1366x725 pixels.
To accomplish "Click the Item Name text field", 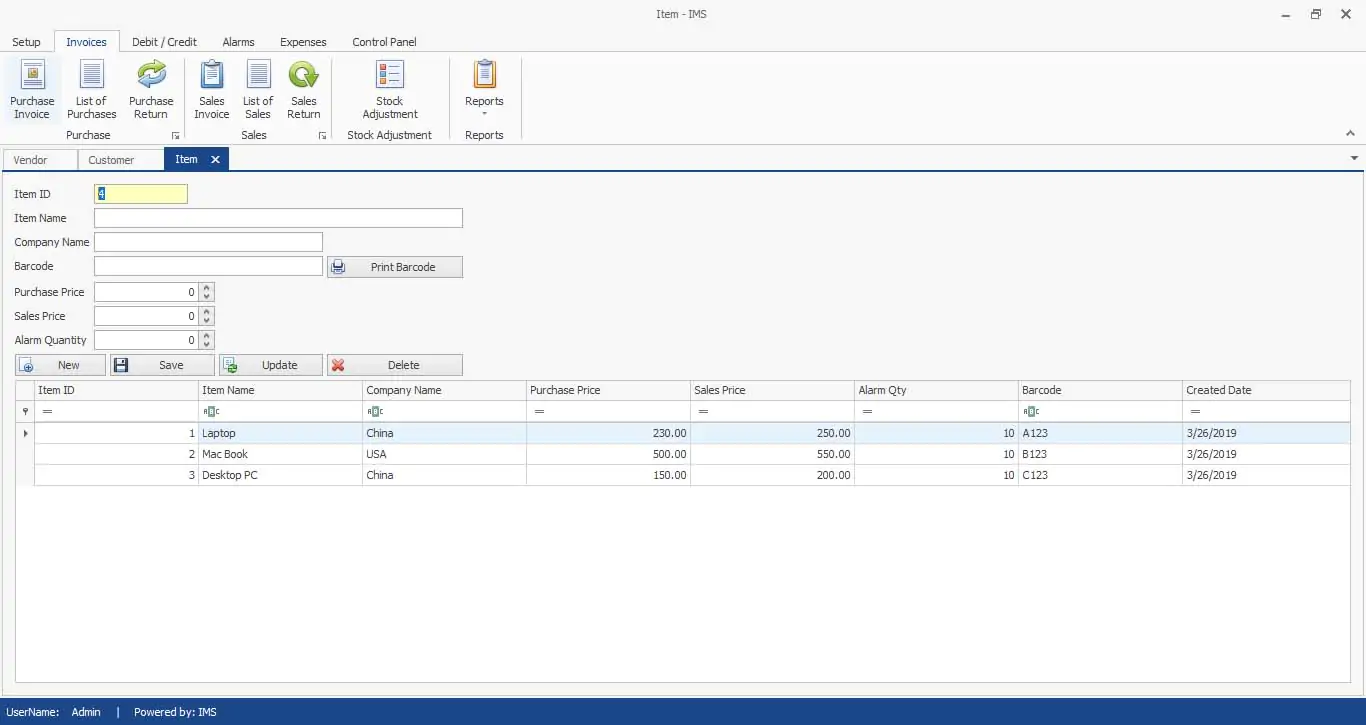I will [x=278, y=218].
